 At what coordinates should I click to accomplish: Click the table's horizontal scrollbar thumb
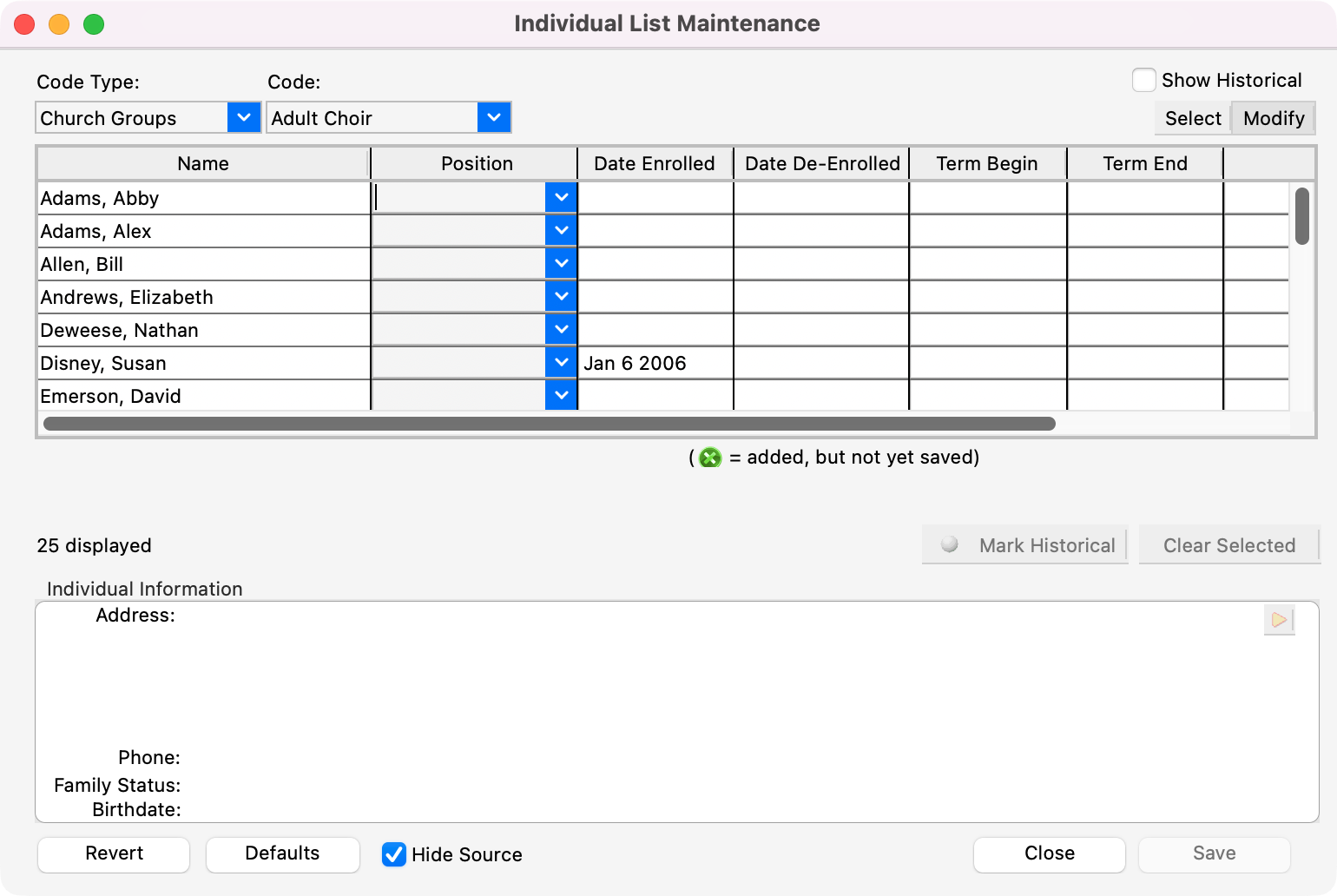pos(549,424)
